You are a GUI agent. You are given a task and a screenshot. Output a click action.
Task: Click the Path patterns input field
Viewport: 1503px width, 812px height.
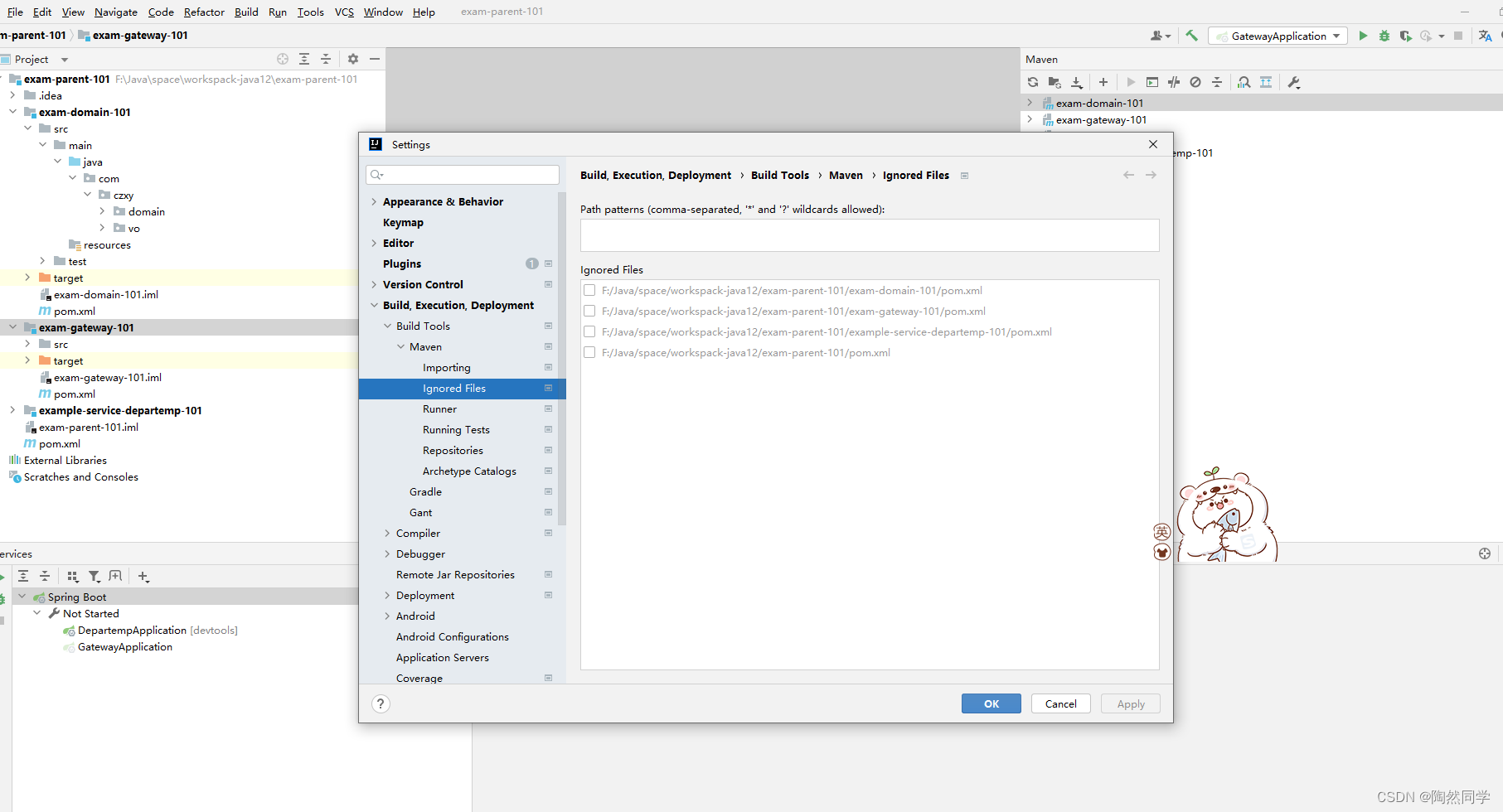[870, 235]
